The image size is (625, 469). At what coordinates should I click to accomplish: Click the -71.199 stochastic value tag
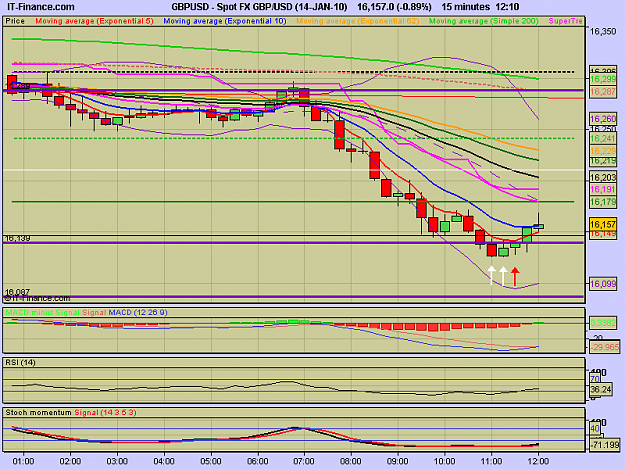click(605, 445)
